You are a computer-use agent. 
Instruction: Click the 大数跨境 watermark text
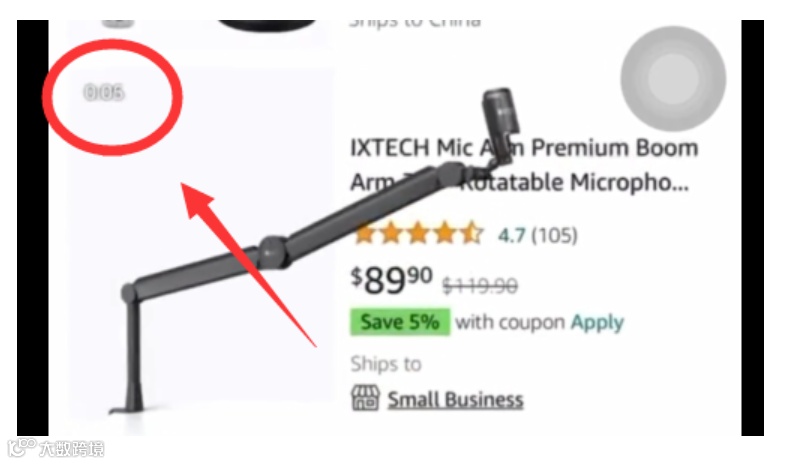[x=71, y=449]
